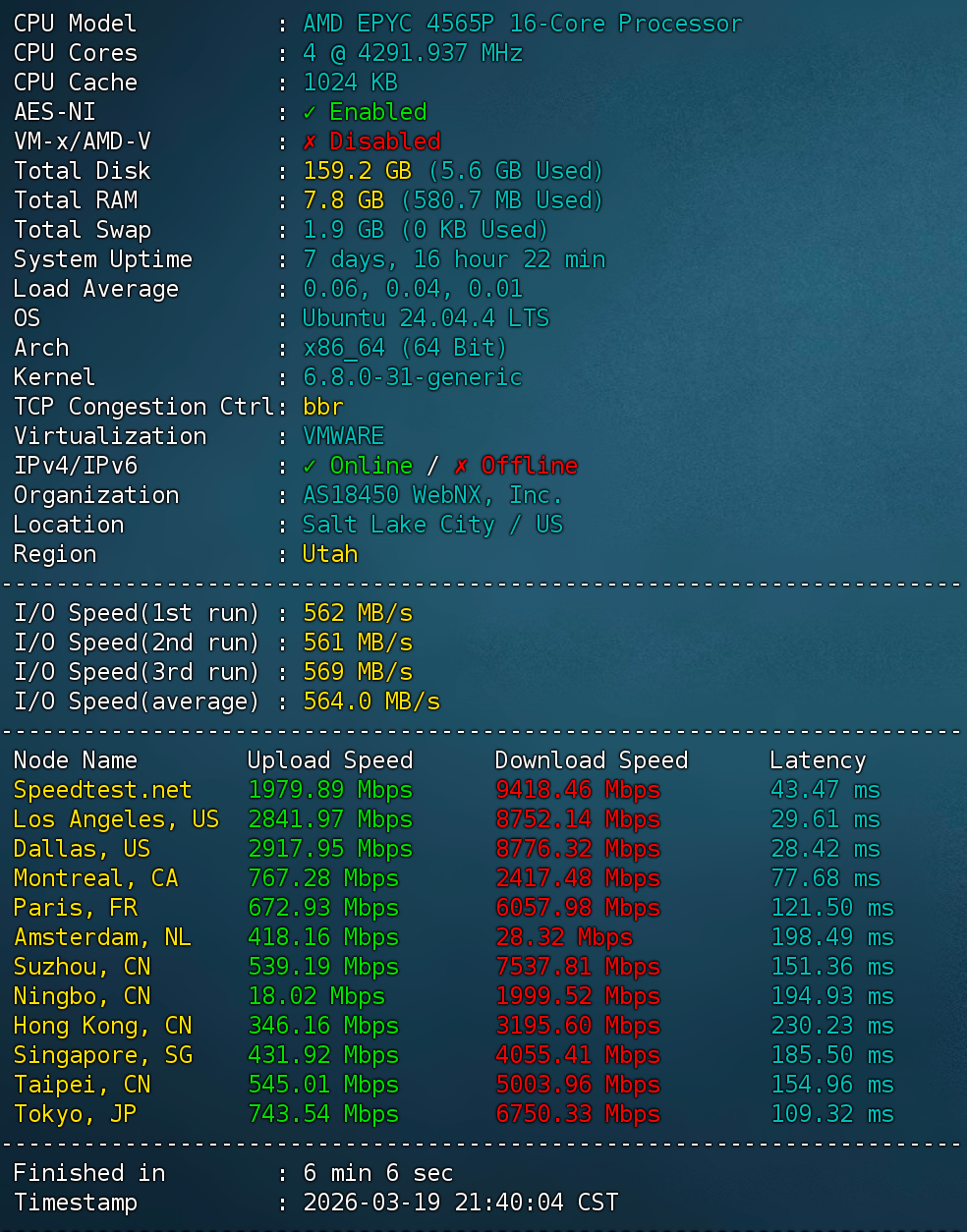
Task: Click the Download Speed column header
Action: coord(591,760)
